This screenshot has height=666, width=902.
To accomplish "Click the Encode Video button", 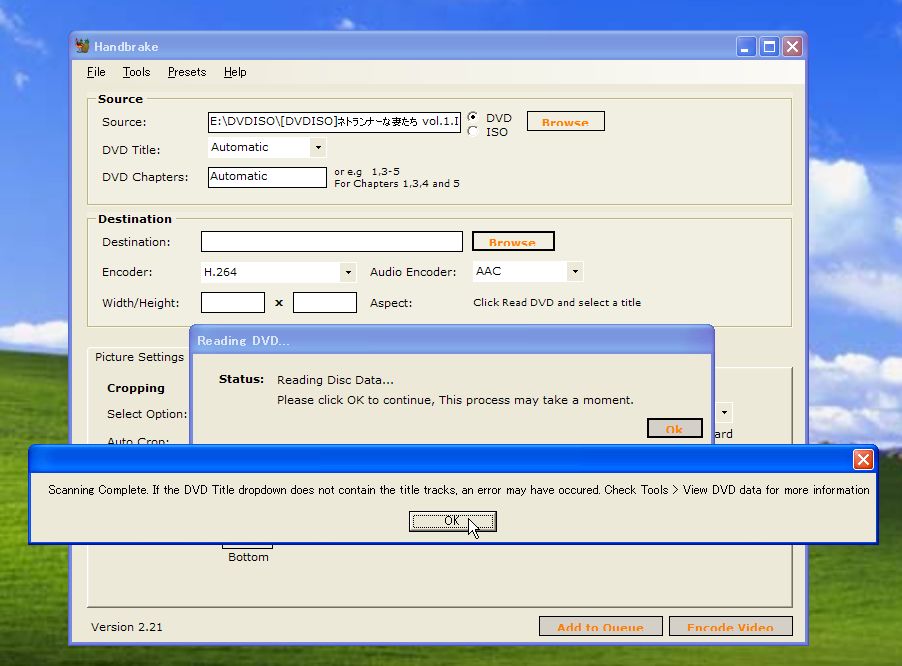I will (731, 626).
